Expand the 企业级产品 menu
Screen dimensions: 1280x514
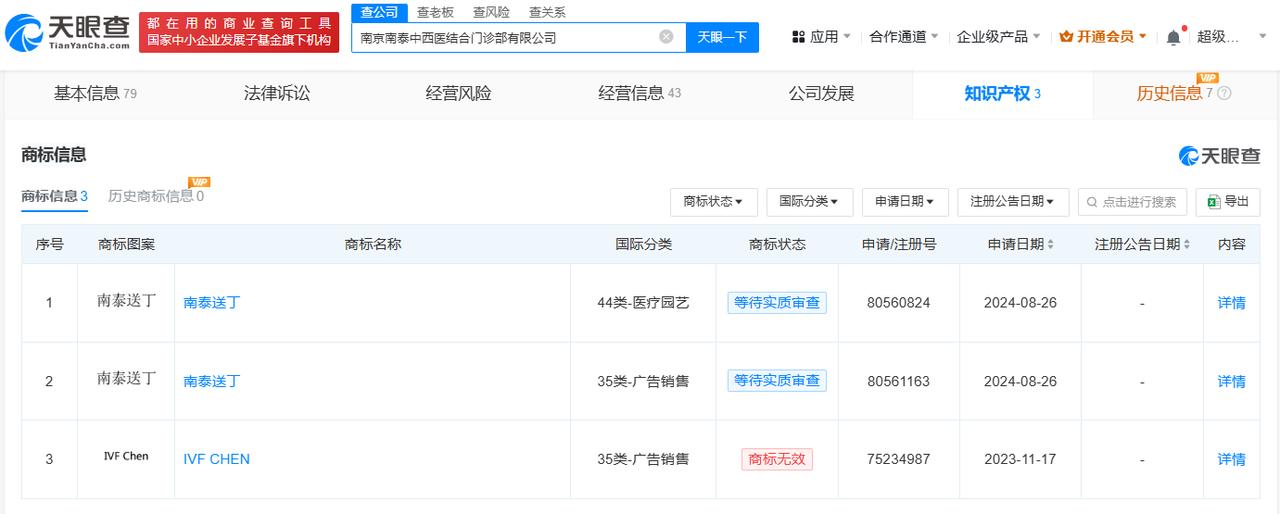[x=999, y=37]
